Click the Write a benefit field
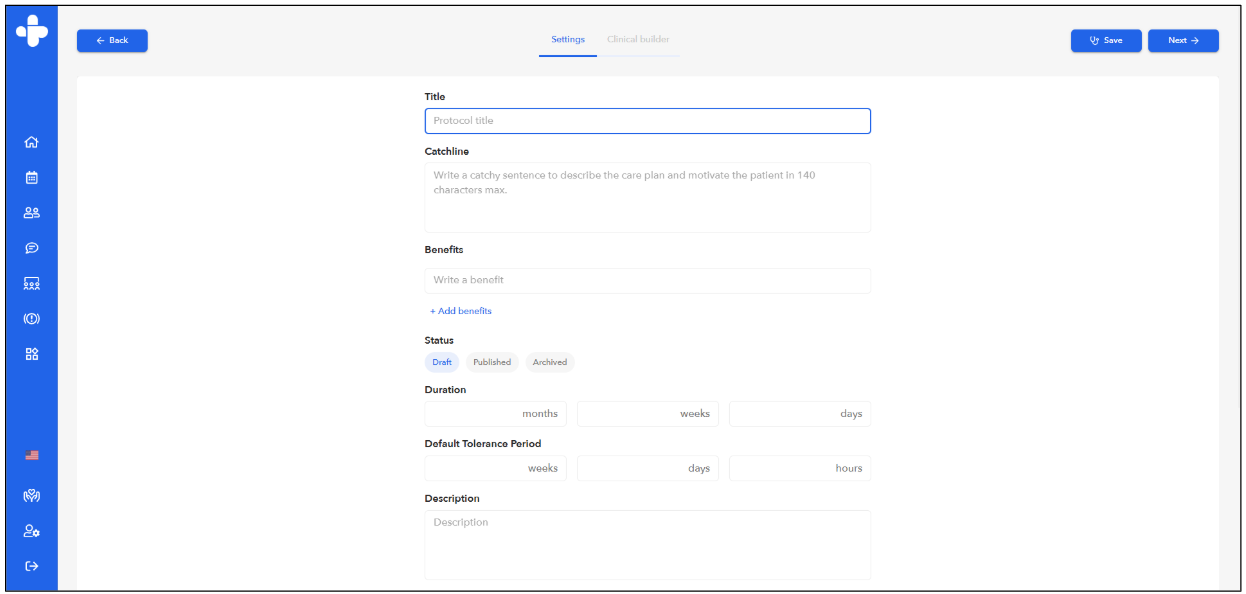 (648, 281)
